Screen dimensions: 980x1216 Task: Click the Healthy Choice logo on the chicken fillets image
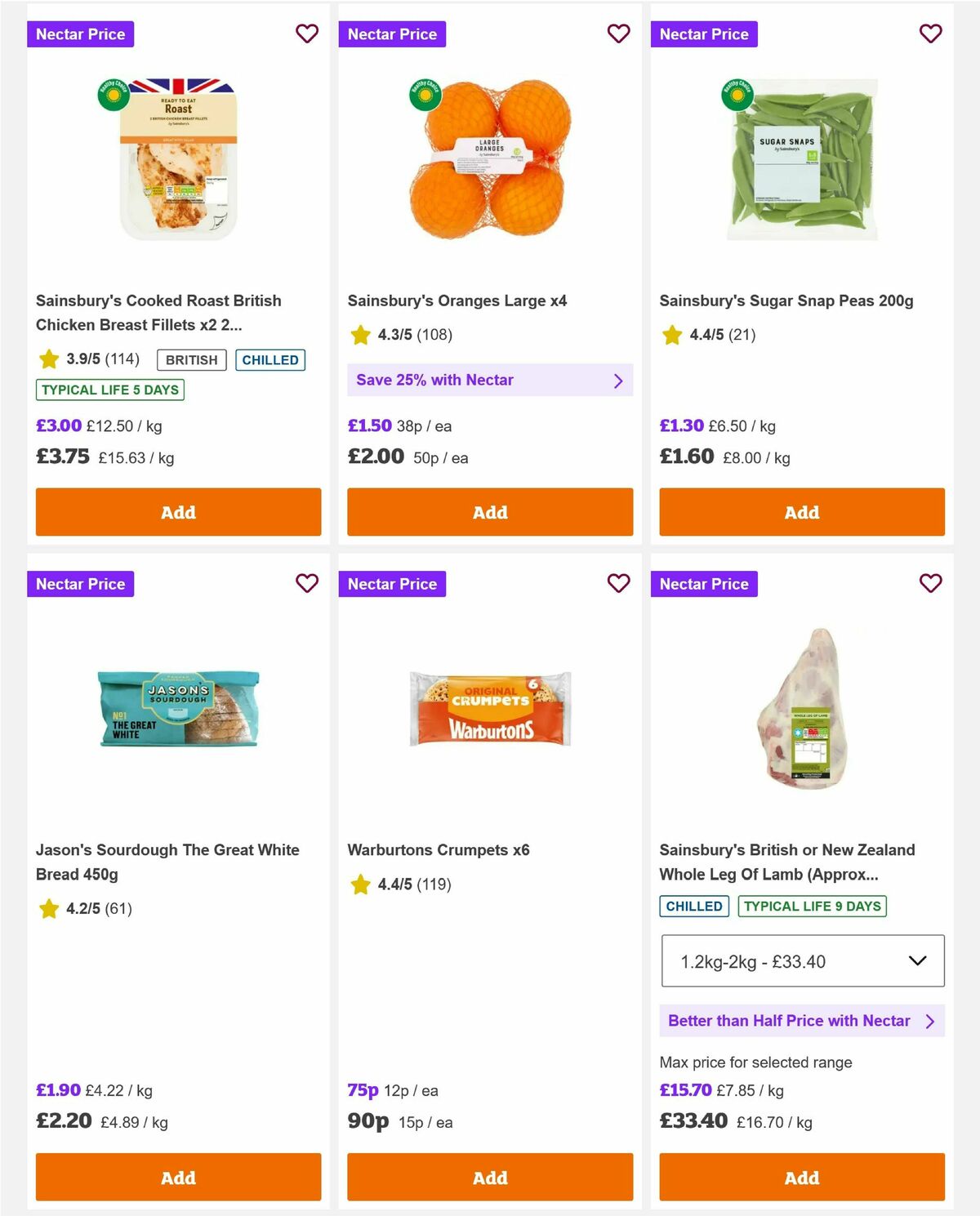pos(114,96)
